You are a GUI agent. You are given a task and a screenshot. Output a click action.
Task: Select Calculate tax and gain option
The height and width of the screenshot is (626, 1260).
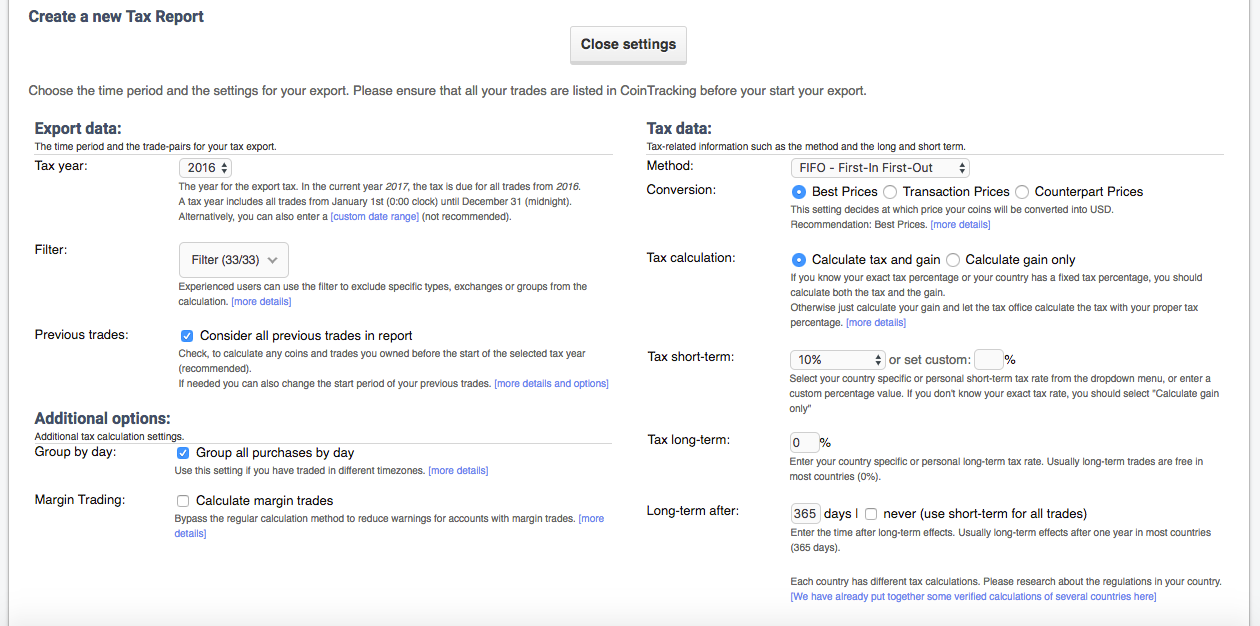point(799,260)
